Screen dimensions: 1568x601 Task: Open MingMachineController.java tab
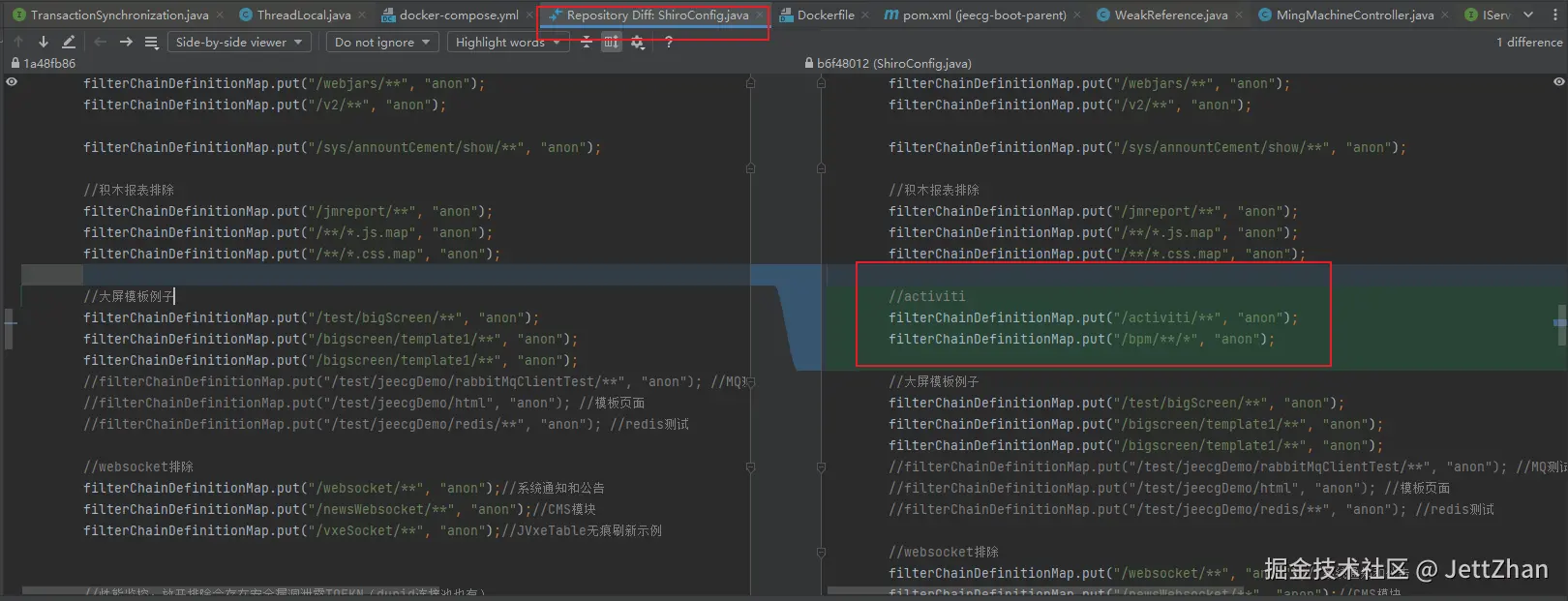coord(1355,15)
